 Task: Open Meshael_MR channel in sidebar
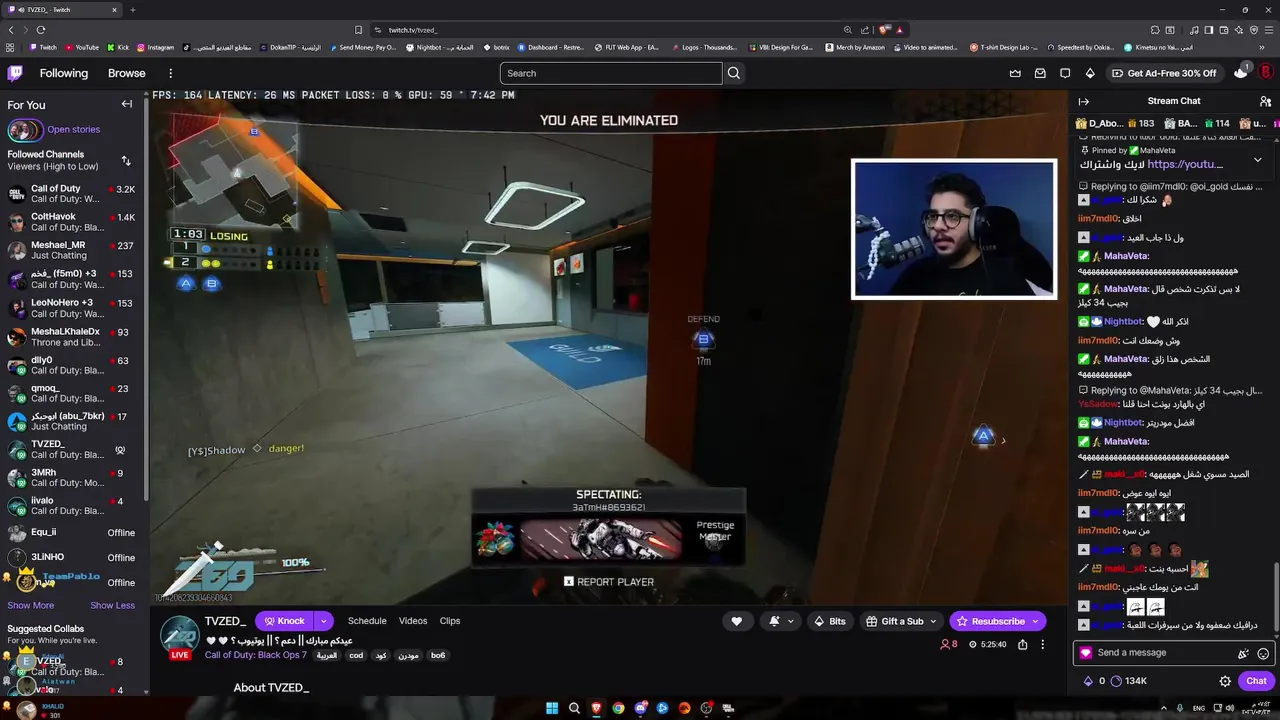click(x=75, y=250)
